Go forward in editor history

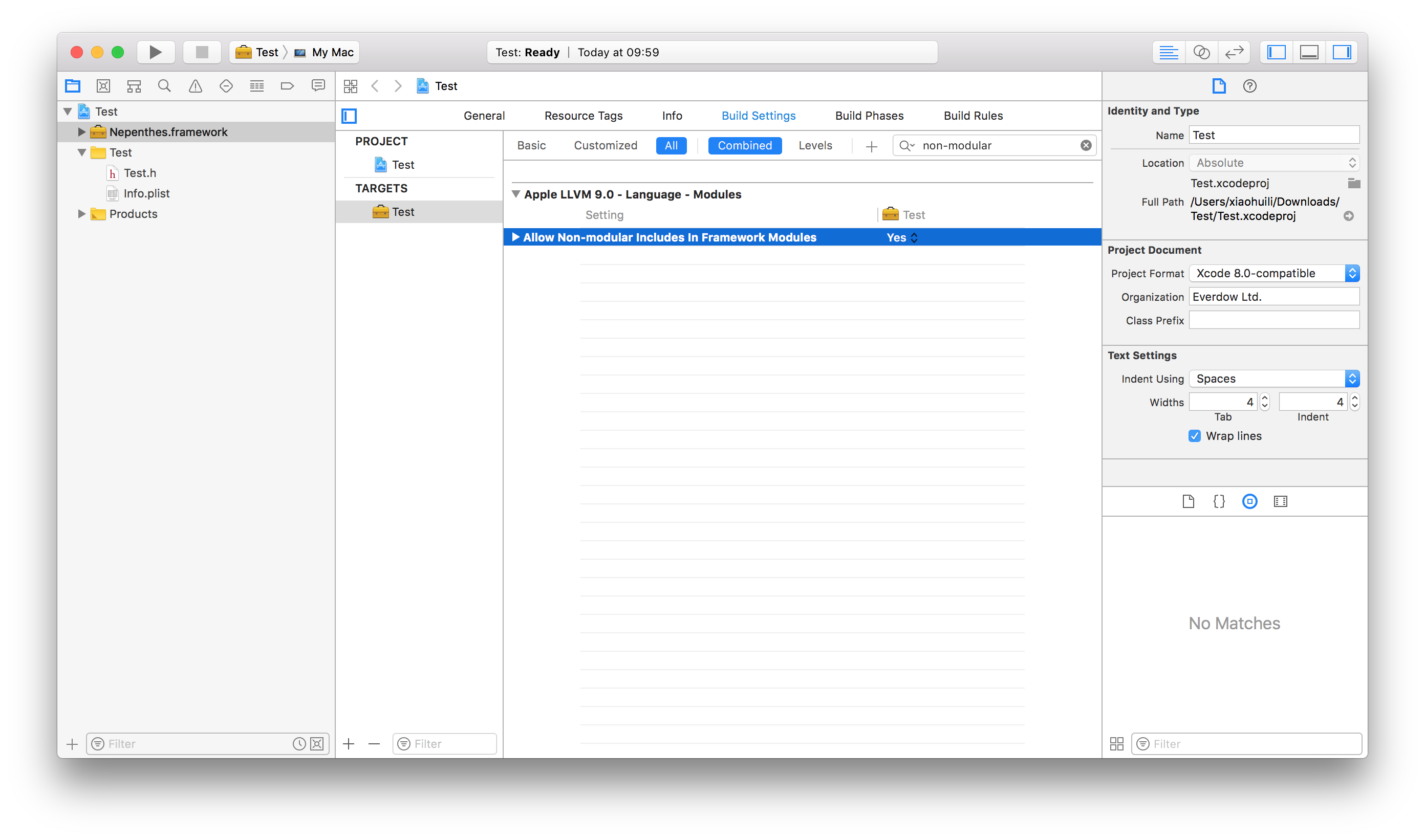398,86
